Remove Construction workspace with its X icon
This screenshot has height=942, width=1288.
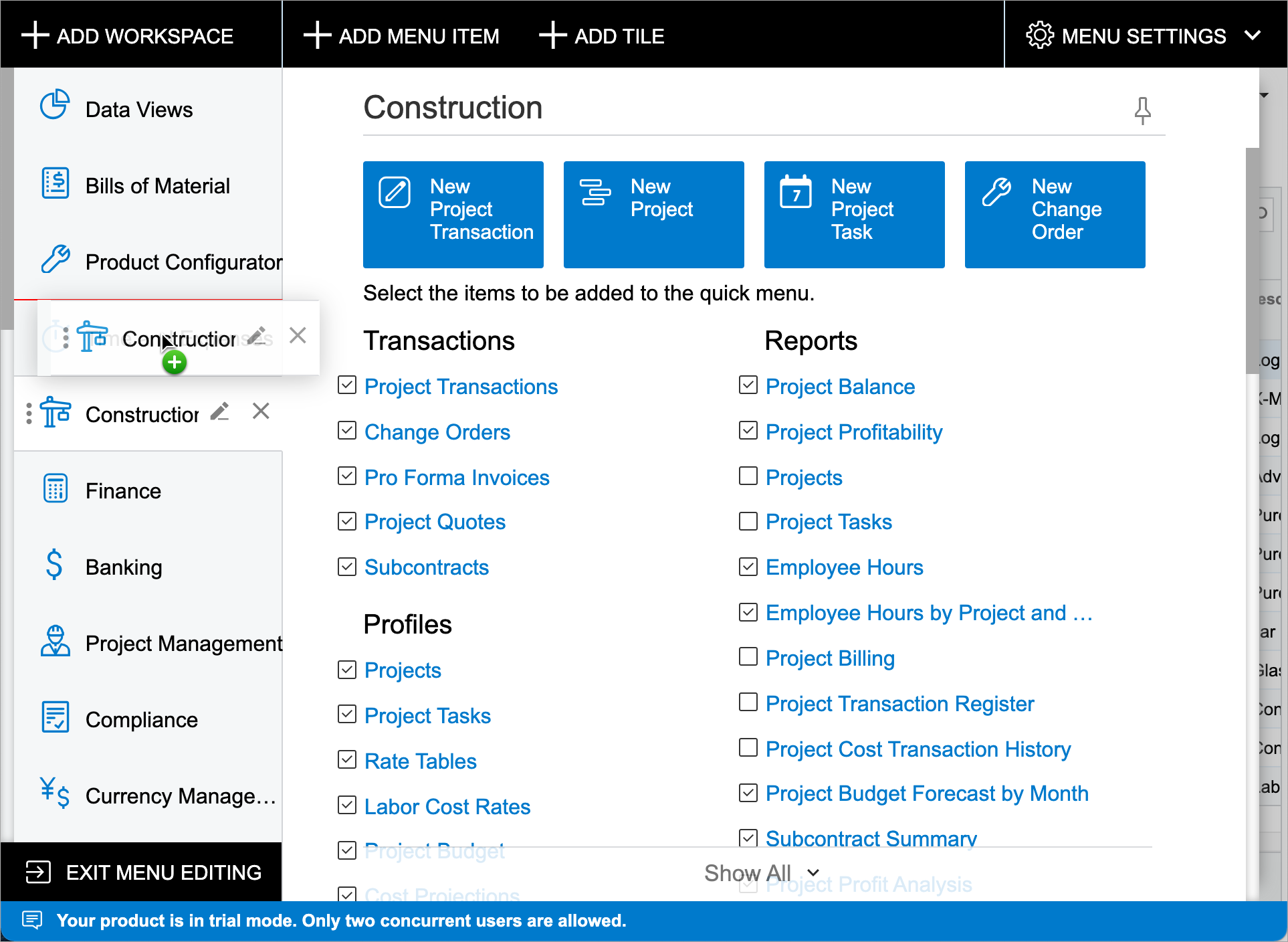click(x=261, y=411)
